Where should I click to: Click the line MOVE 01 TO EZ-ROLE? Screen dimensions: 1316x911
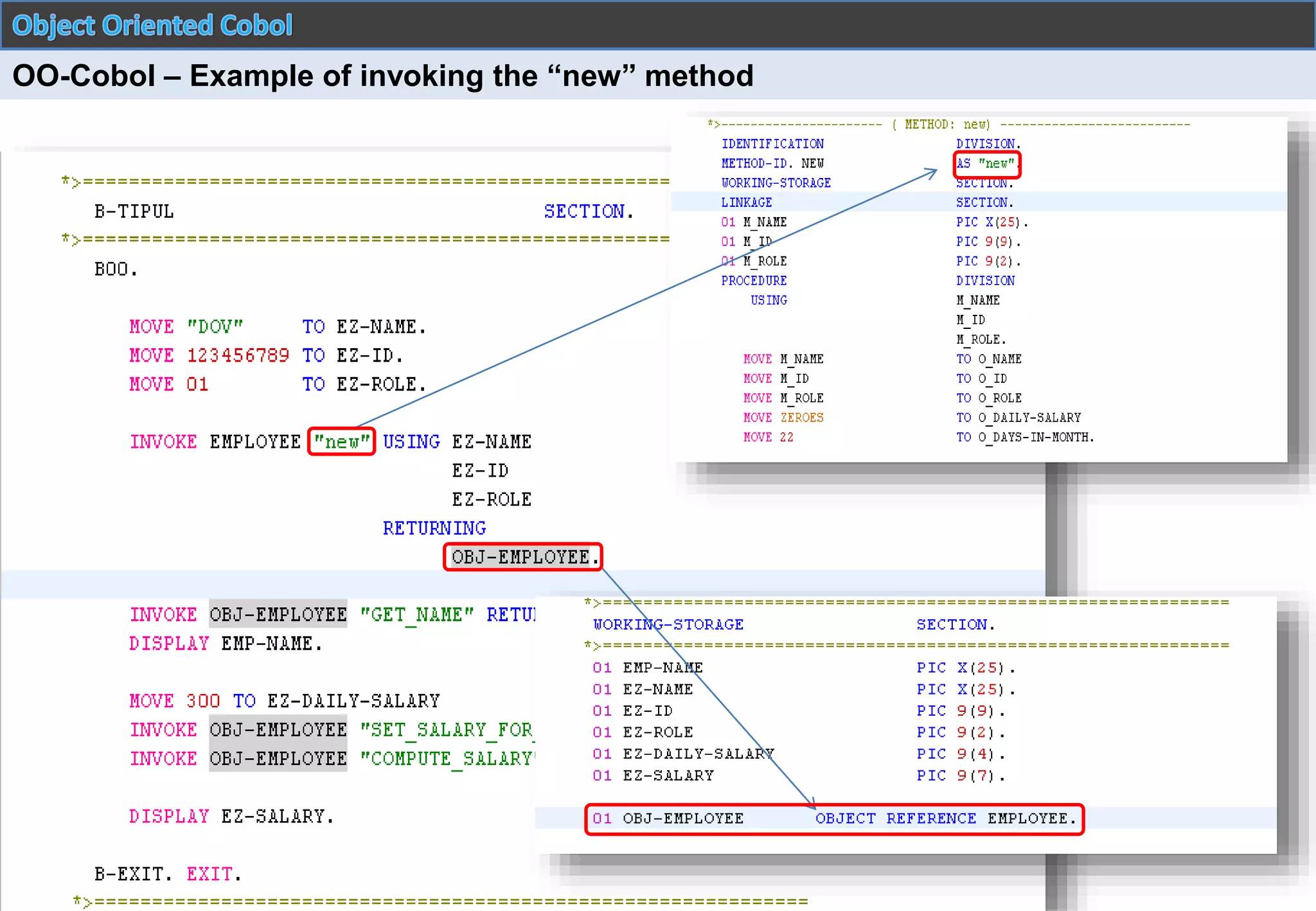(278, 384)
